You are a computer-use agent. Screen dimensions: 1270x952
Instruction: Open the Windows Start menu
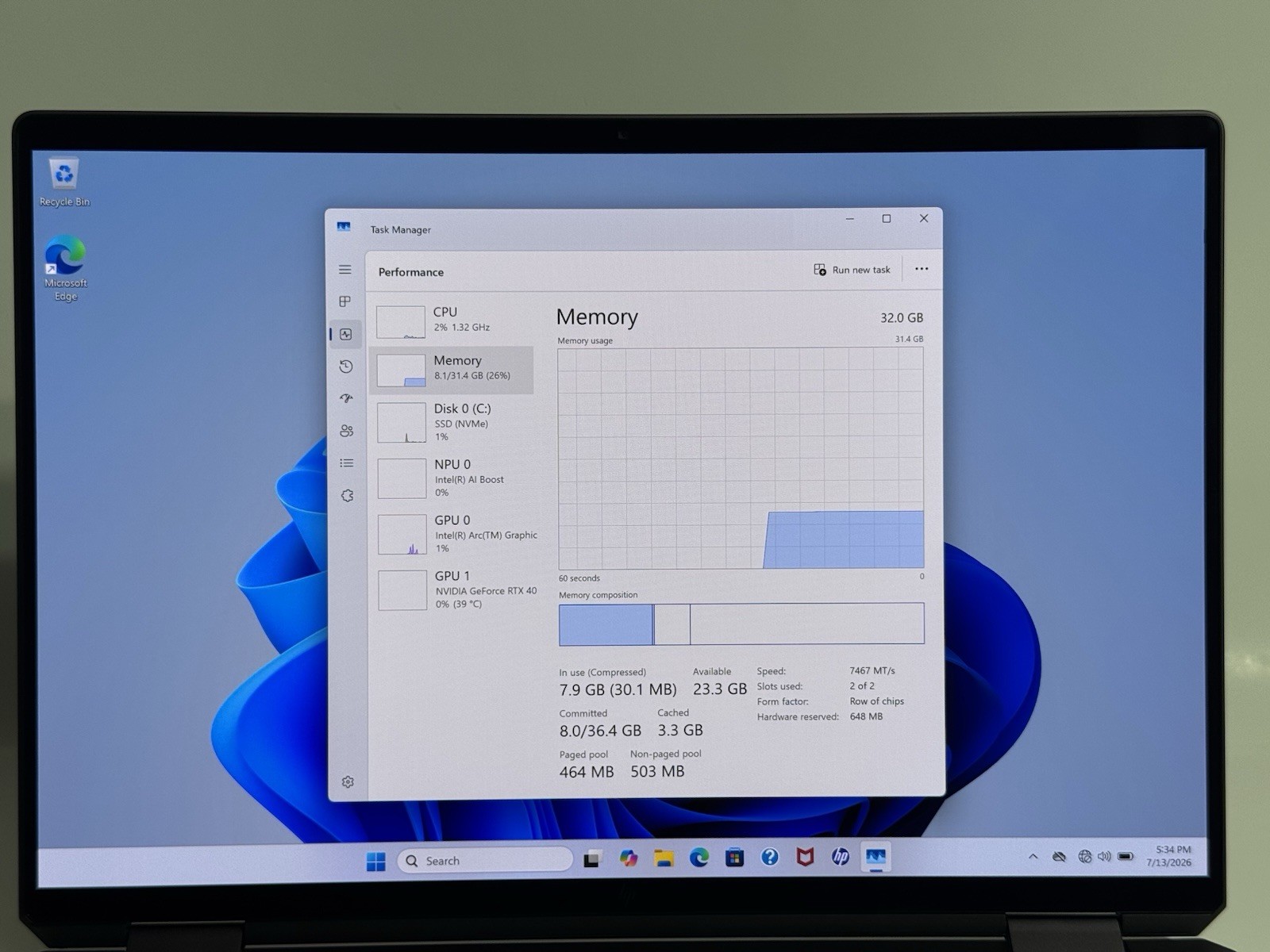coord(375,862)
